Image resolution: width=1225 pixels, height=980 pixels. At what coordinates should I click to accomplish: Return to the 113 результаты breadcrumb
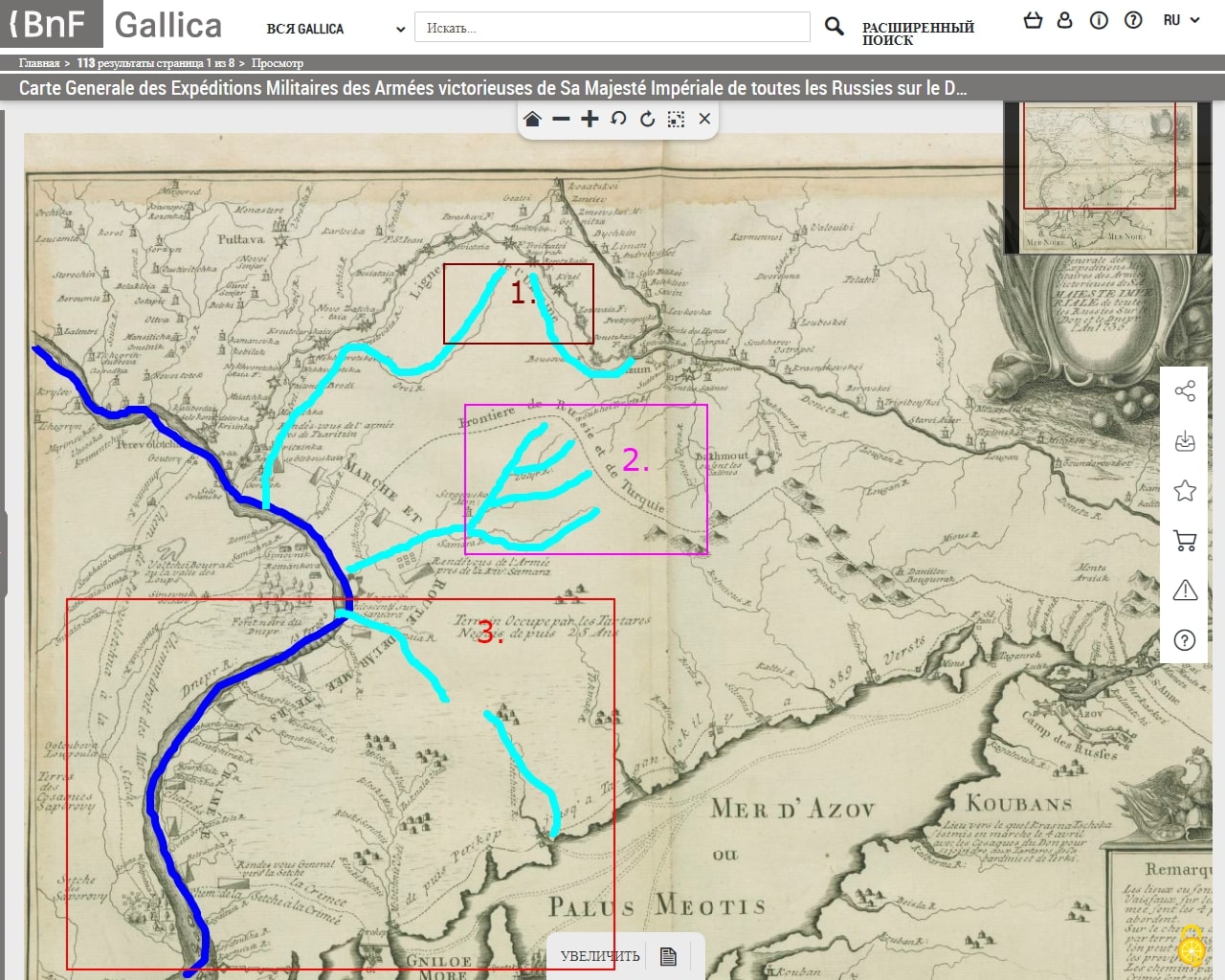tap(155, 63)
